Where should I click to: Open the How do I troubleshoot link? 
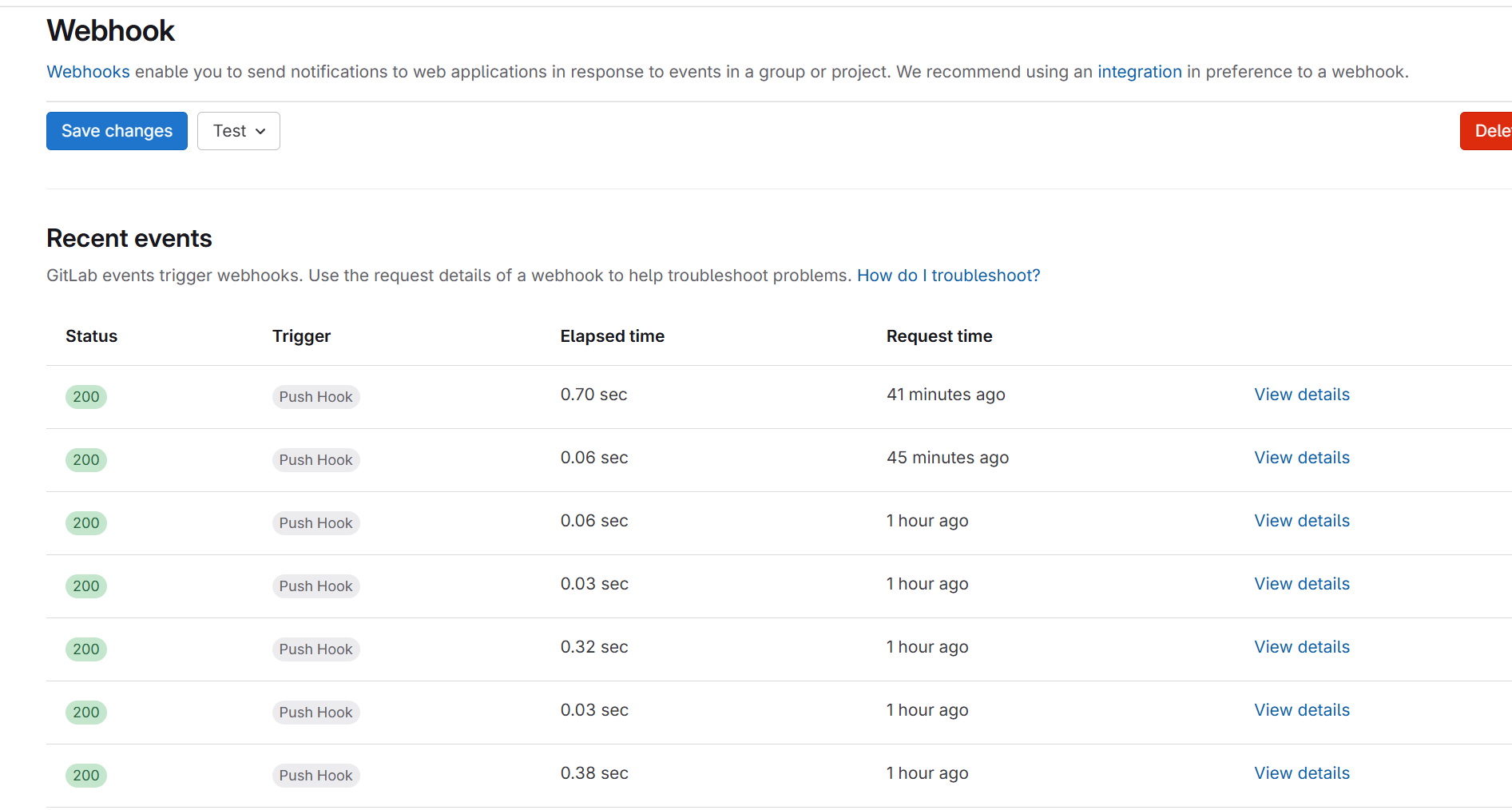948,276
